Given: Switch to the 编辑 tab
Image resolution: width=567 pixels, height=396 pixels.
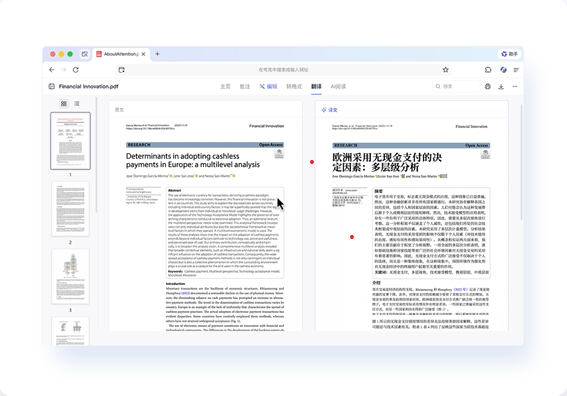Looking at the screenshot, I should 268,86.
